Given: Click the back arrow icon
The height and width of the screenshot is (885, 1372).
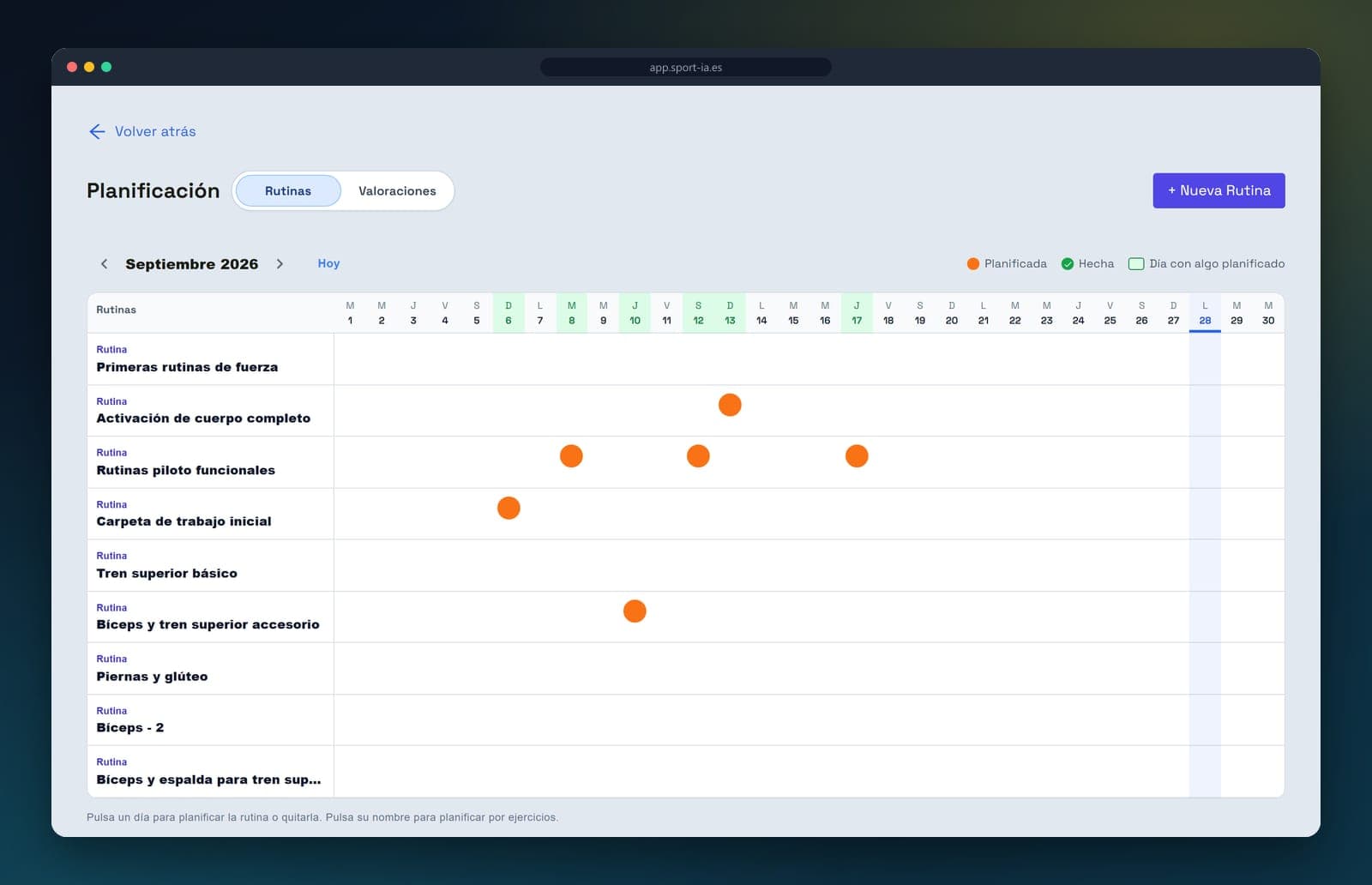Looking at the screenshot, I should [x=97, y=131].
